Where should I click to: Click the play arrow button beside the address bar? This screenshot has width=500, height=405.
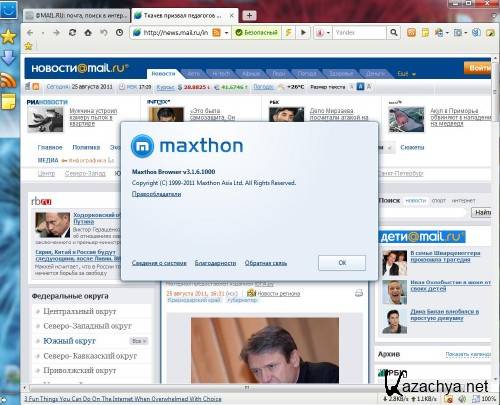pos(303,33)
